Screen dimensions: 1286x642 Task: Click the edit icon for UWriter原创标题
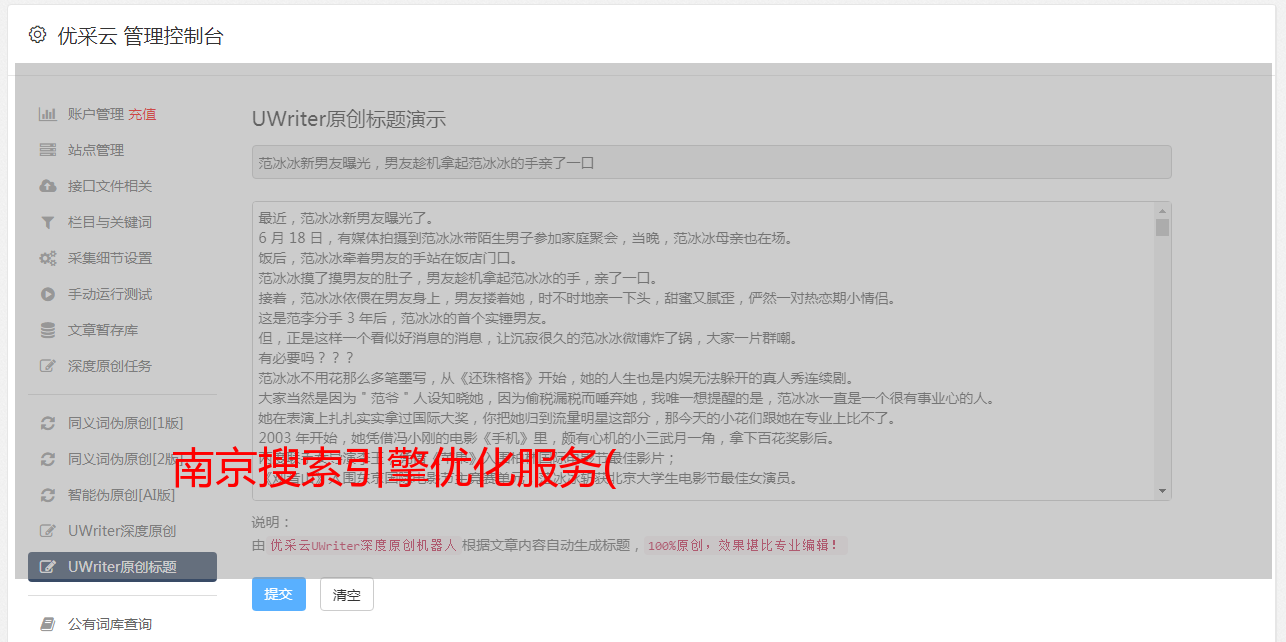[47, 567]
